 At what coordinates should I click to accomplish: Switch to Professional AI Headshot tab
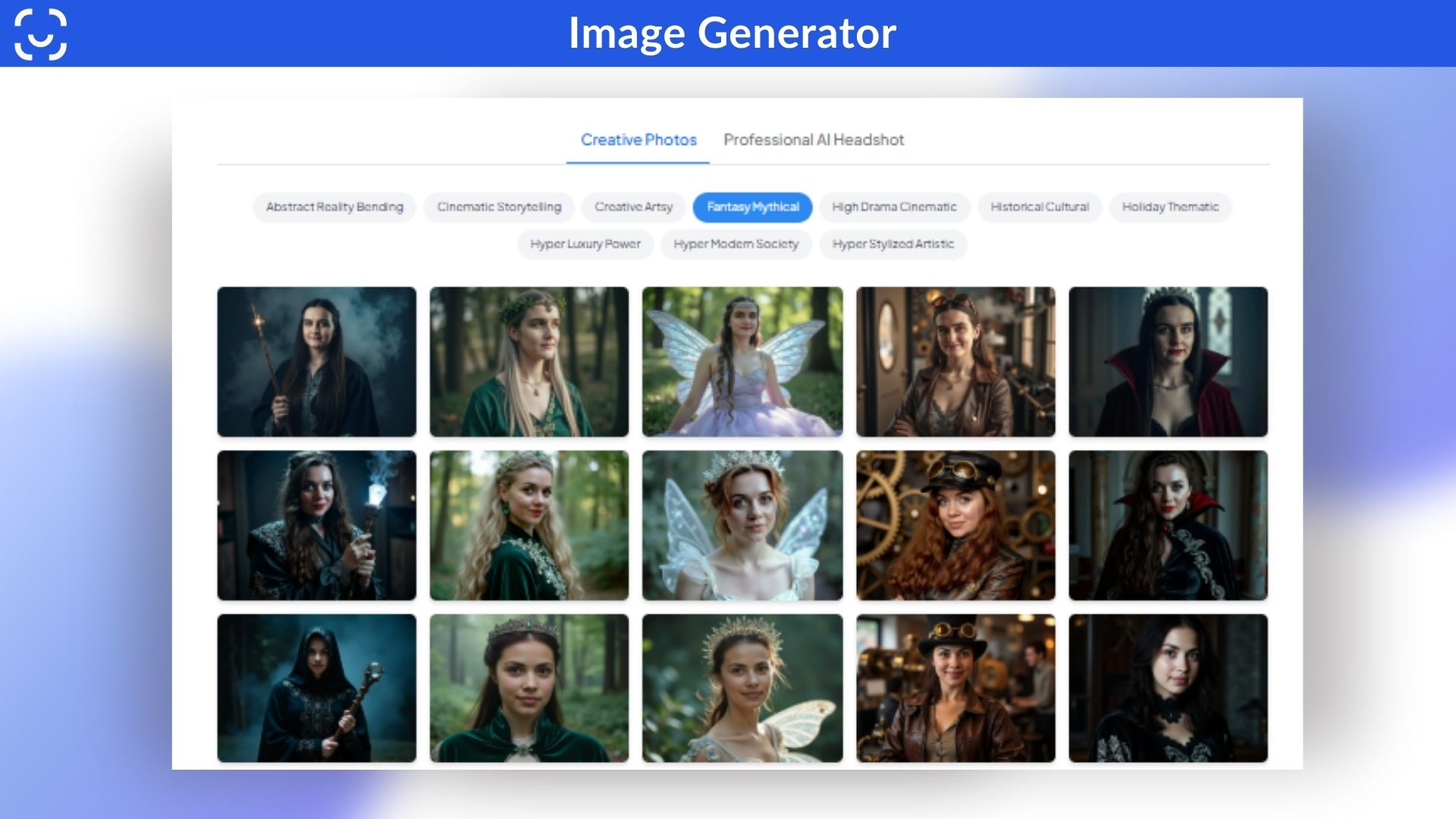pyautogui.click(x=813, y=140)
